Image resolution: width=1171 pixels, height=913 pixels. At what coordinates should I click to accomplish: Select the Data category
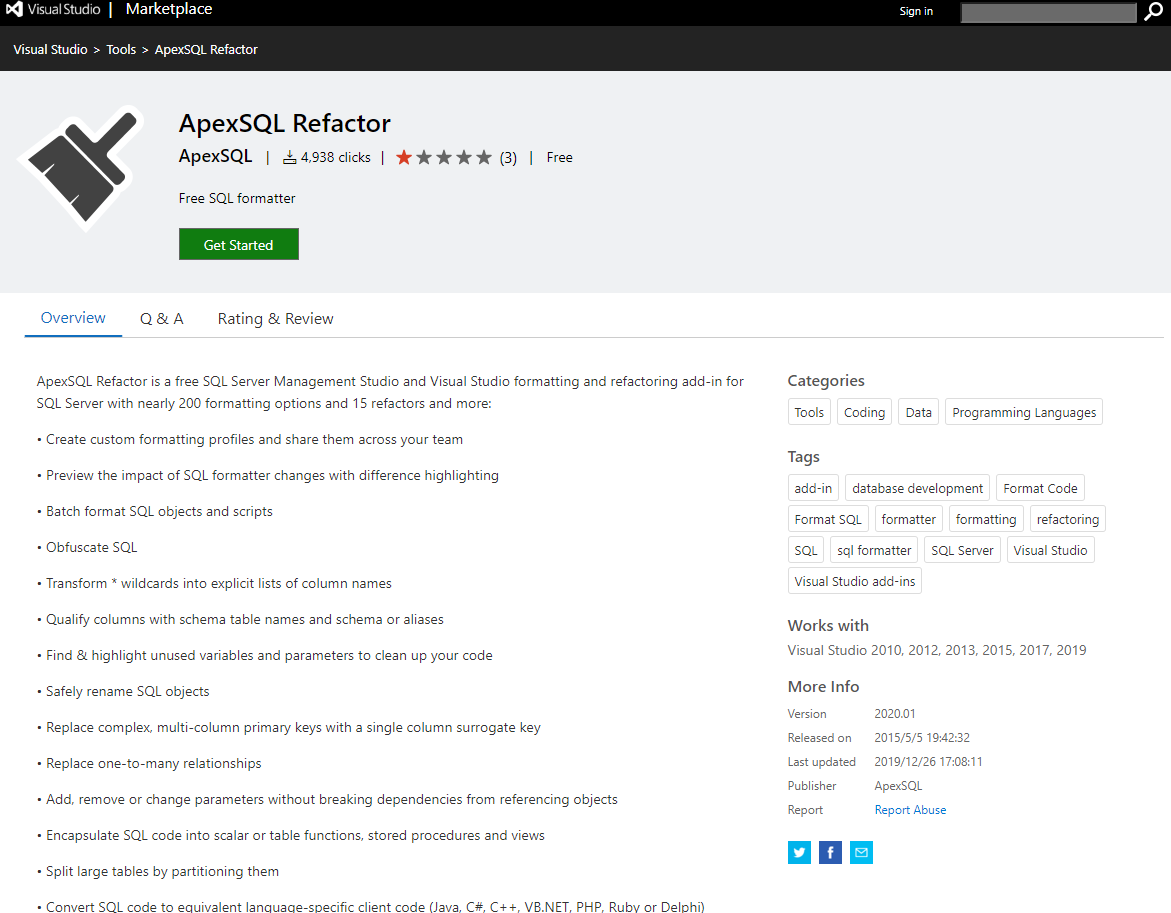pyautogui.click(x=917, y=411)
